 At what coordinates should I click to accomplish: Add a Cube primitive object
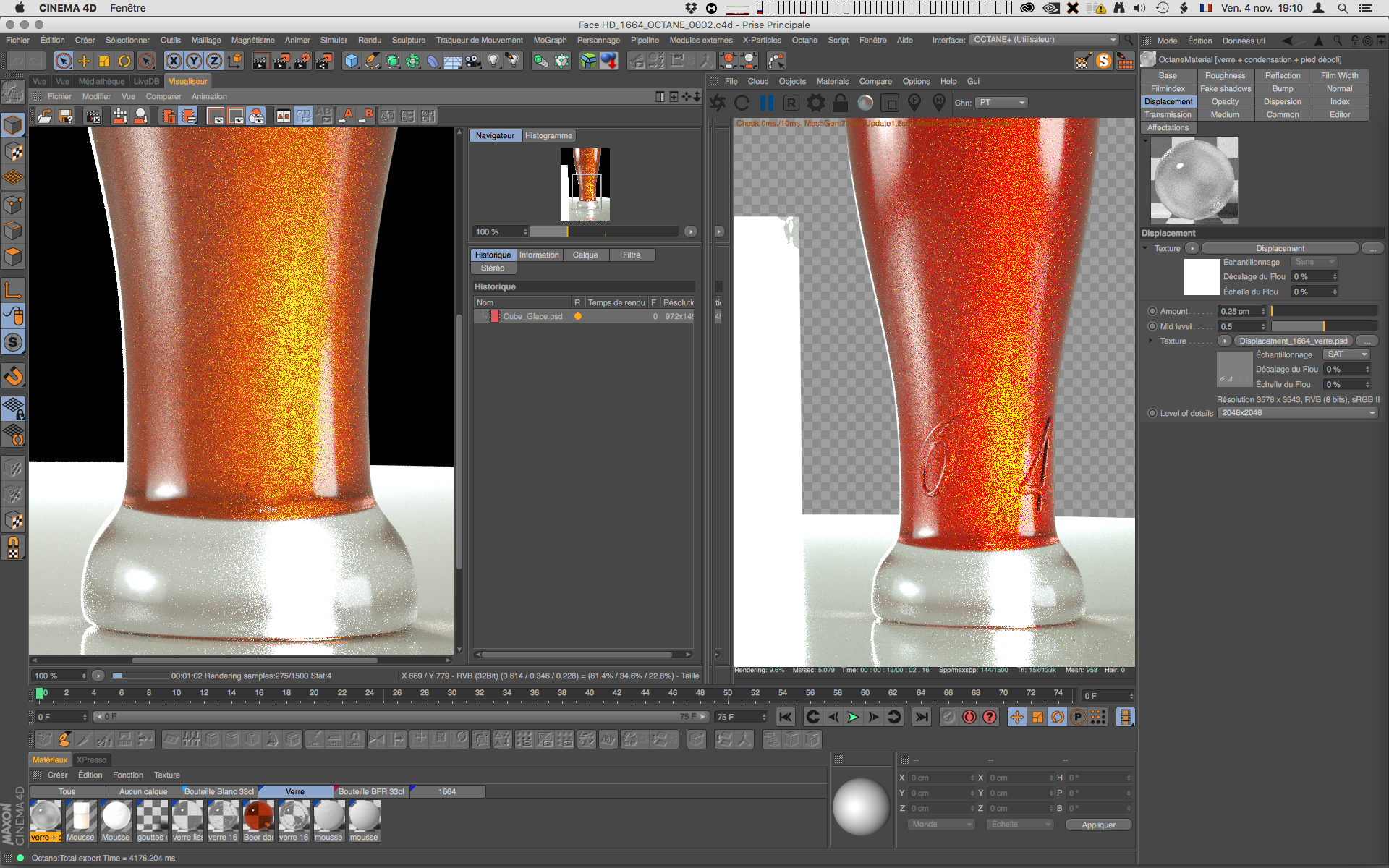[351, 61]
